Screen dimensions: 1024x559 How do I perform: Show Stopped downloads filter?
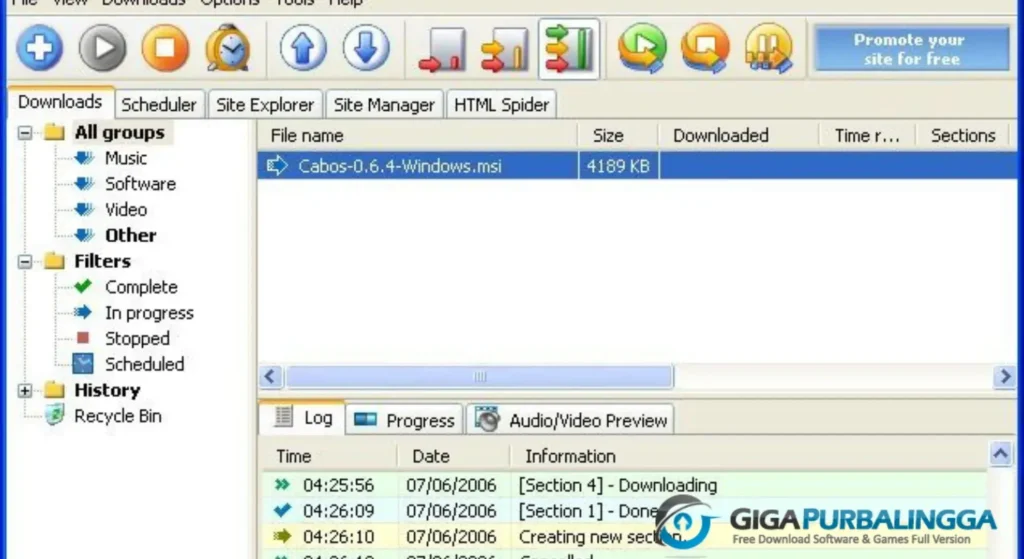(137, 339)
